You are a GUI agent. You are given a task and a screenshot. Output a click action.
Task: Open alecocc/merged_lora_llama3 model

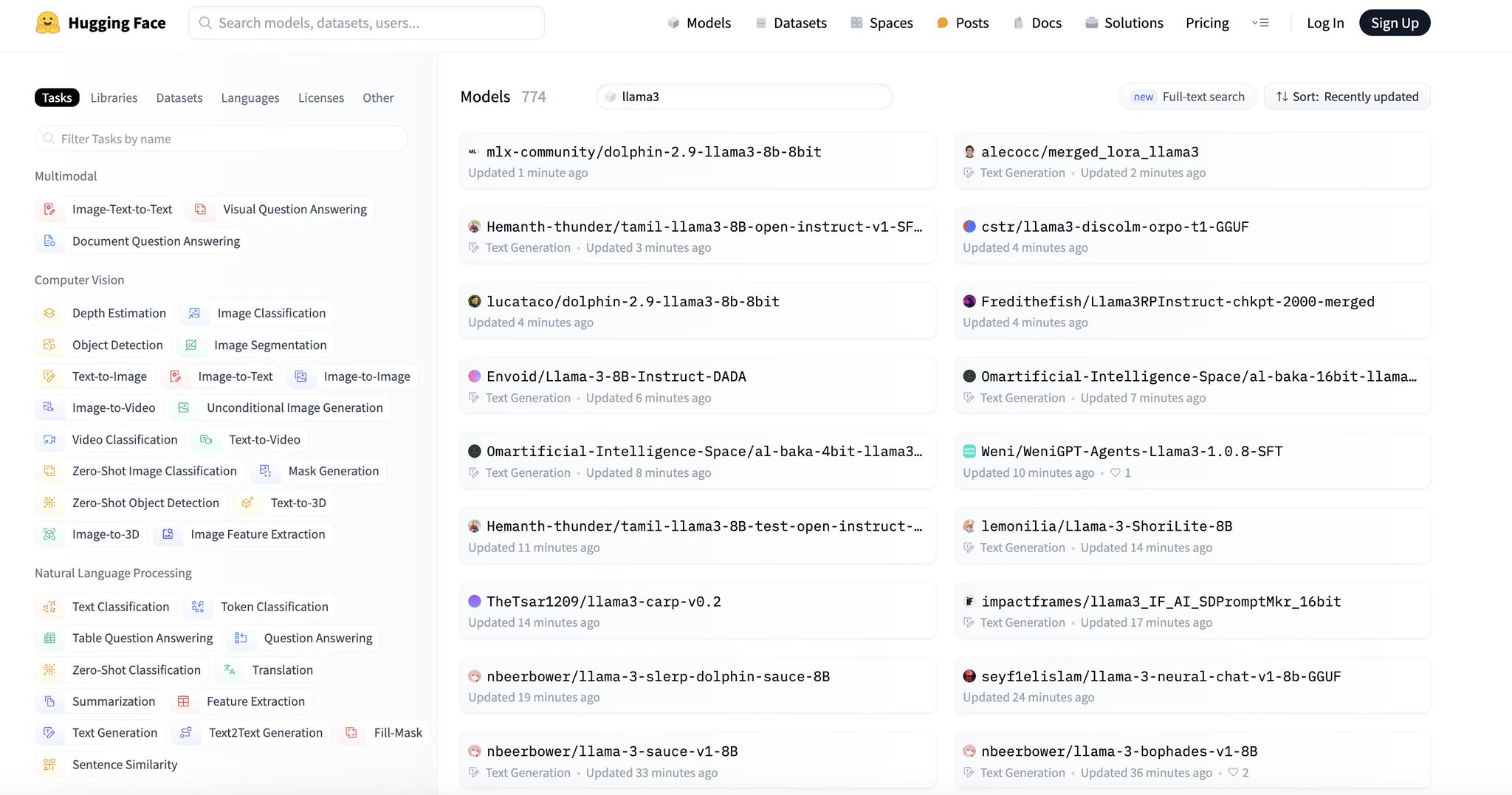coord(1192,161)
